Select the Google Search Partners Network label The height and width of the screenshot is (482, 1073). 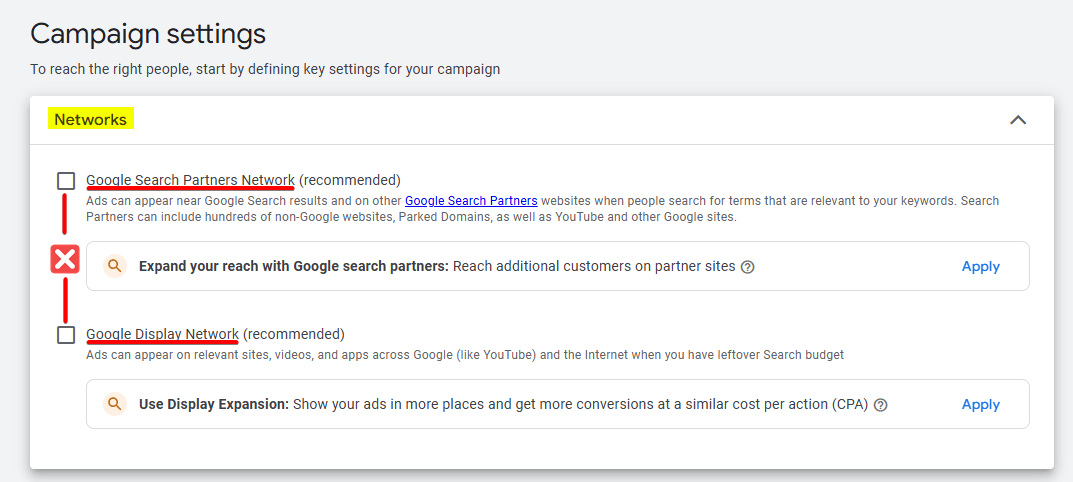click(190, 180)
